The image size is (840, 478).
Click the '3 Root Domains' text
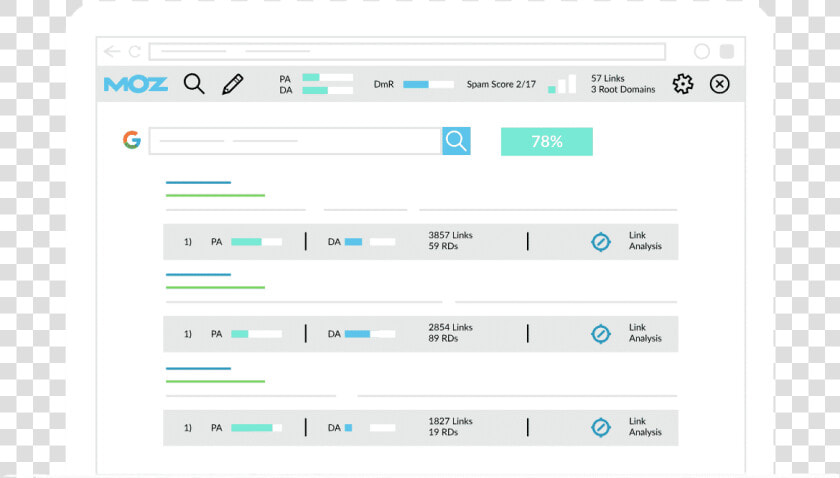coord(623,89)
